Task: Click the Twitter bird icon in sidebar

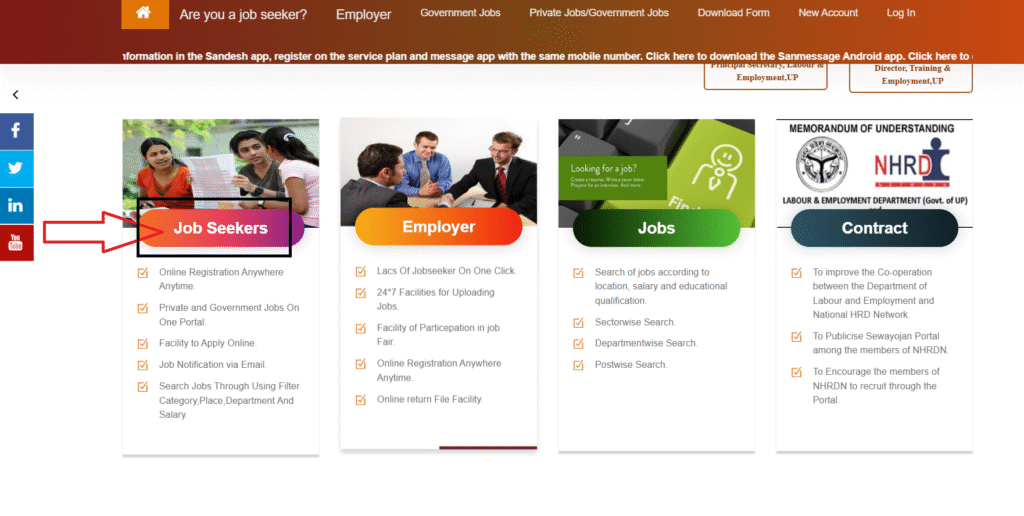Action: point(16,168)
